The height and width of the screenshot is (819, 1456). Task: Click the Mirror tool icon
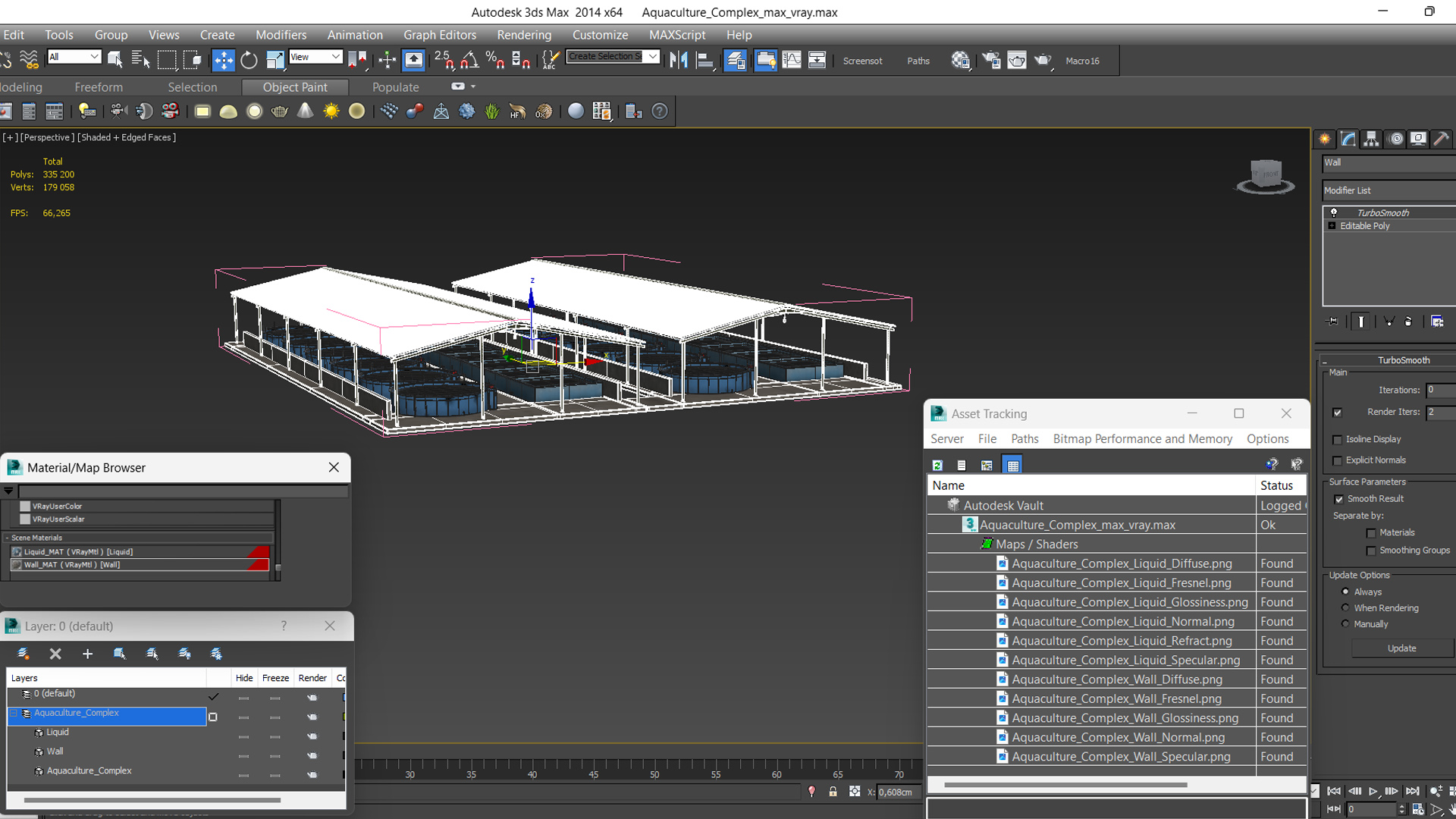point(679,61)
